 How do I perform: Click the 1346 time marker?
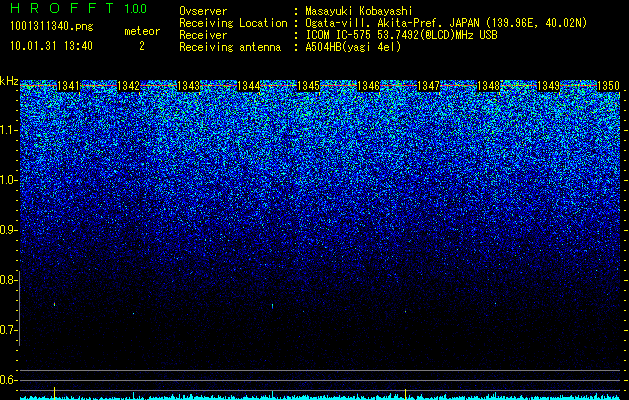click(368, 86)
